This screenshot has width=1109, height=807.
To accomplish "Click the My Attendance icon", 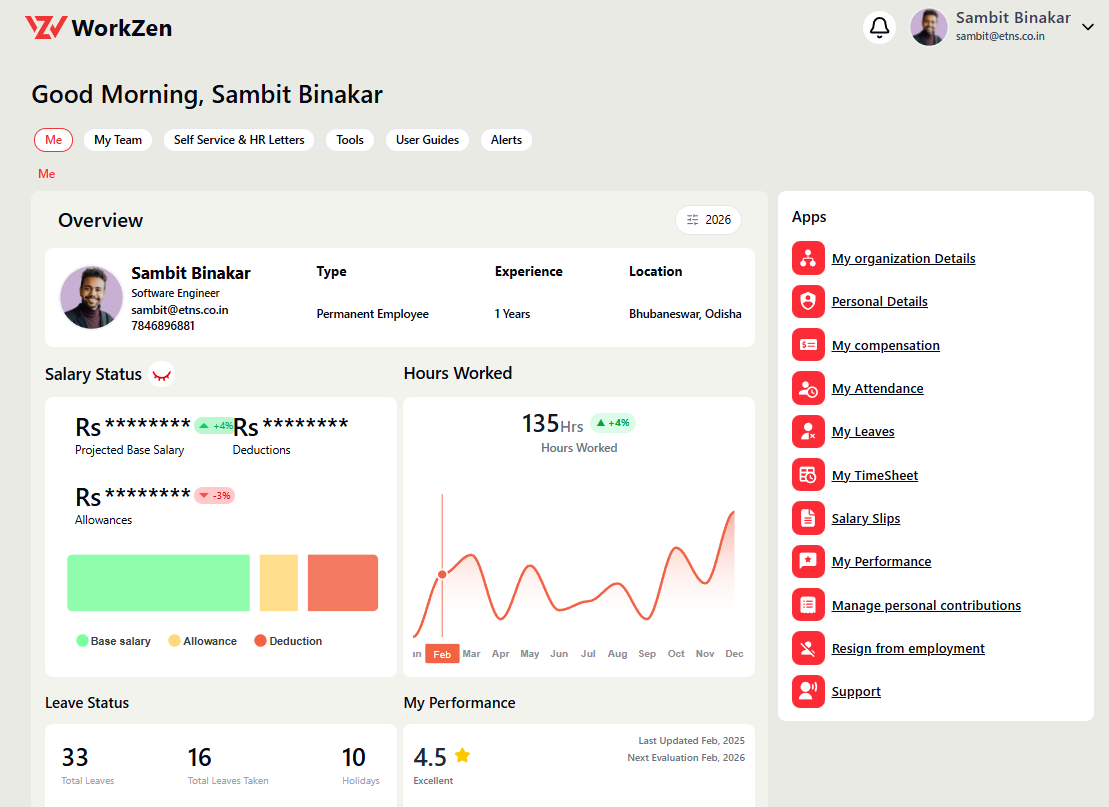I will (808, 388).
